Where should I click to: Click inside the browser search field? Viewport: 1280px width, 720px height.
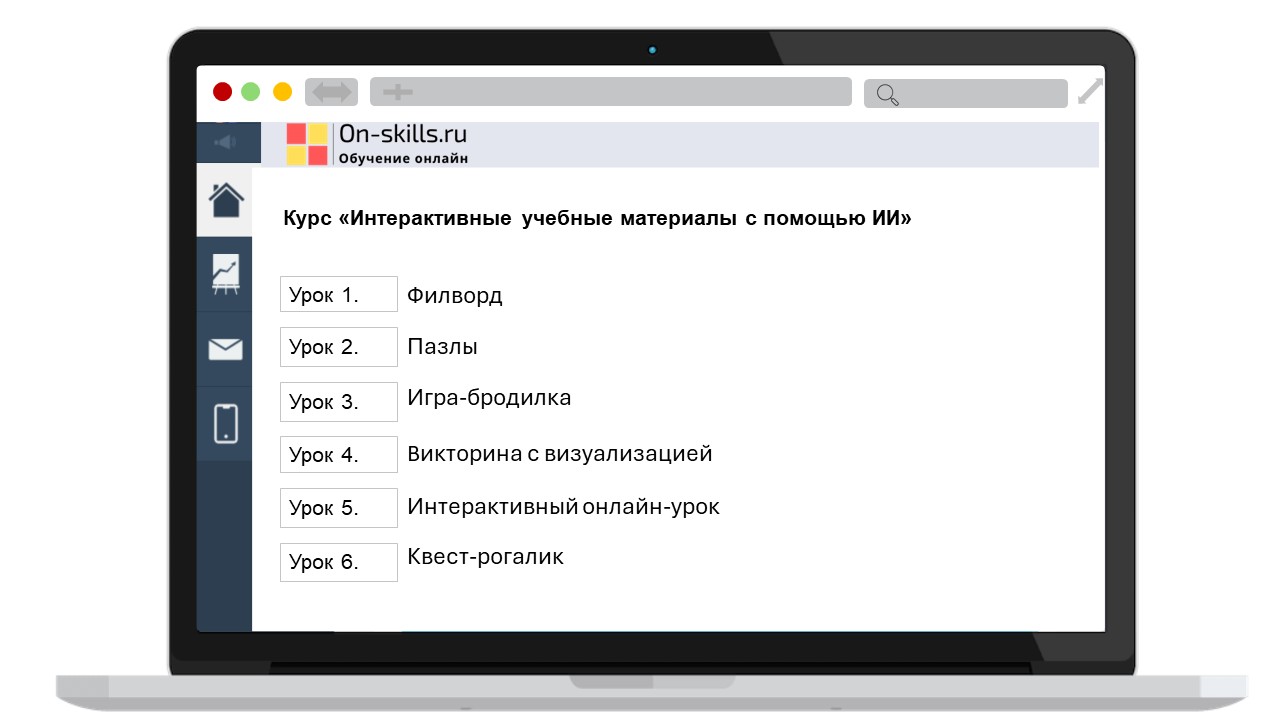tap(980, 94)
